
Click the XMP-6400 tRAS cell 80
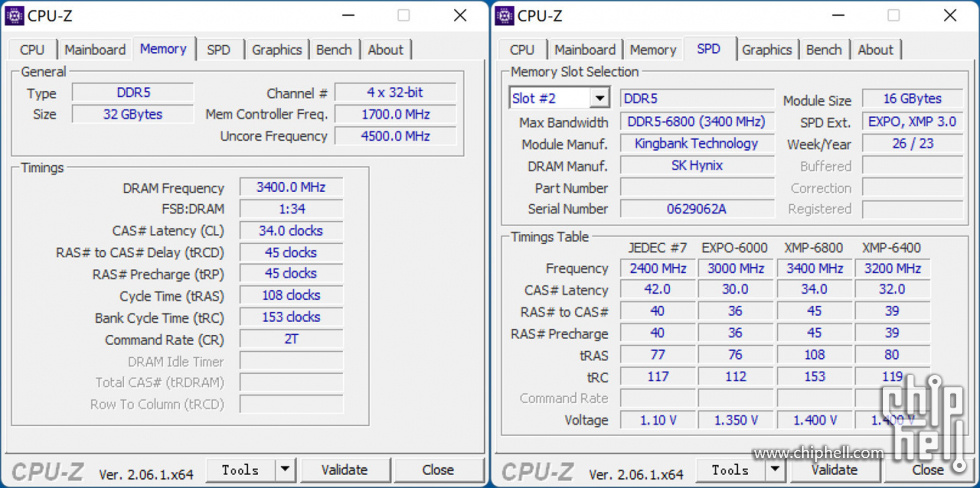892,355
